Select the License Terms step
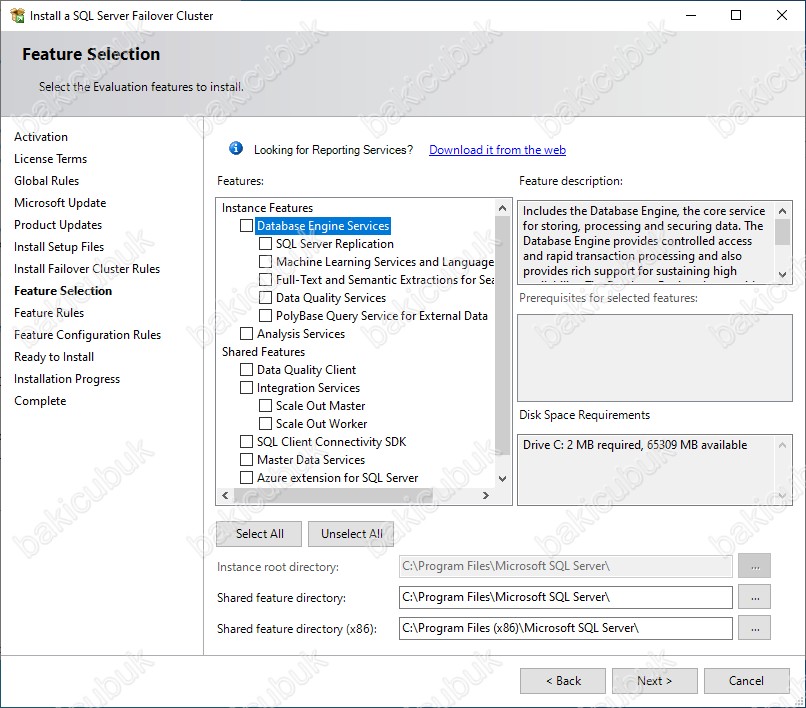Viewport: 806px width, 708px height. (x=50, y=159)
